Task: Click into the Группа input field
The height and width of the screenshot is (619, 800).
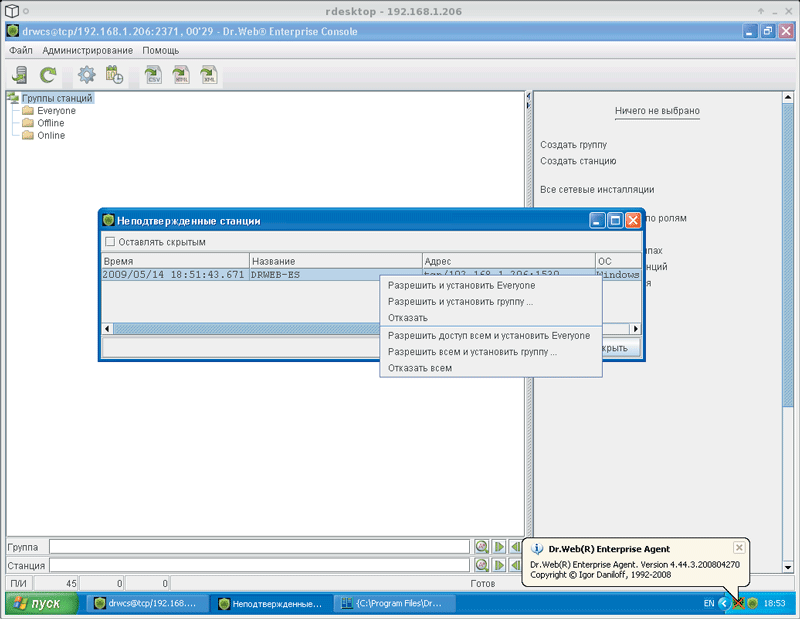Action: click(259, 547)
